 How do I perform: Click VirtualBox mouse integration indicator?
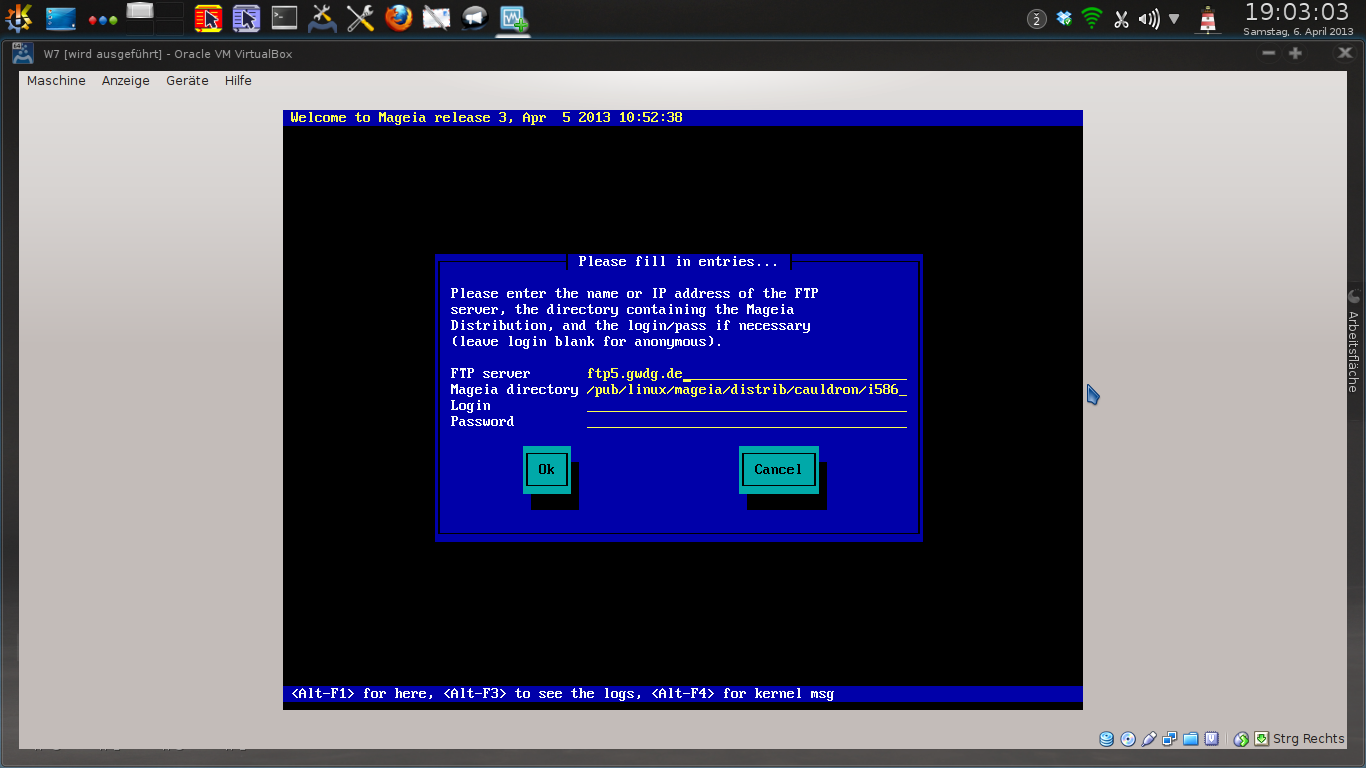pyautogui.click(x=1241, y=739)
